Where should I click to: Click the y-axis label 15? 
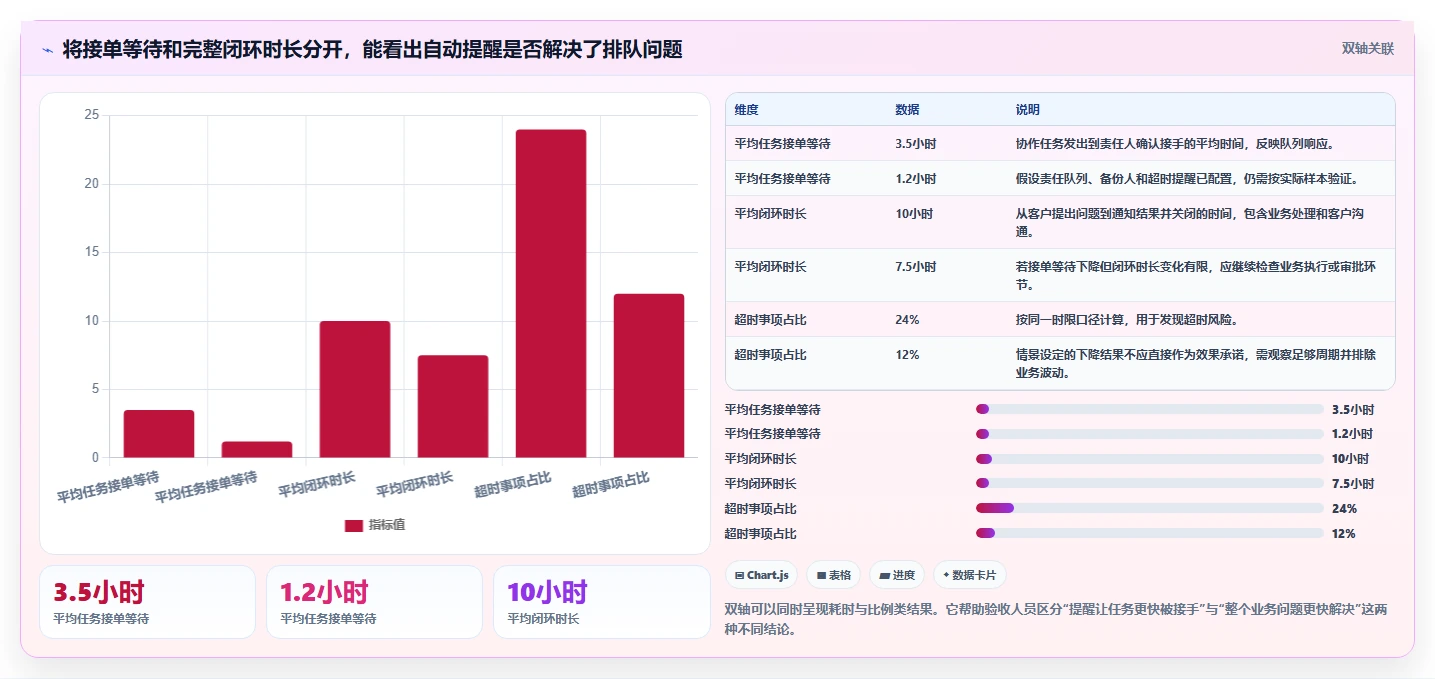92,253
